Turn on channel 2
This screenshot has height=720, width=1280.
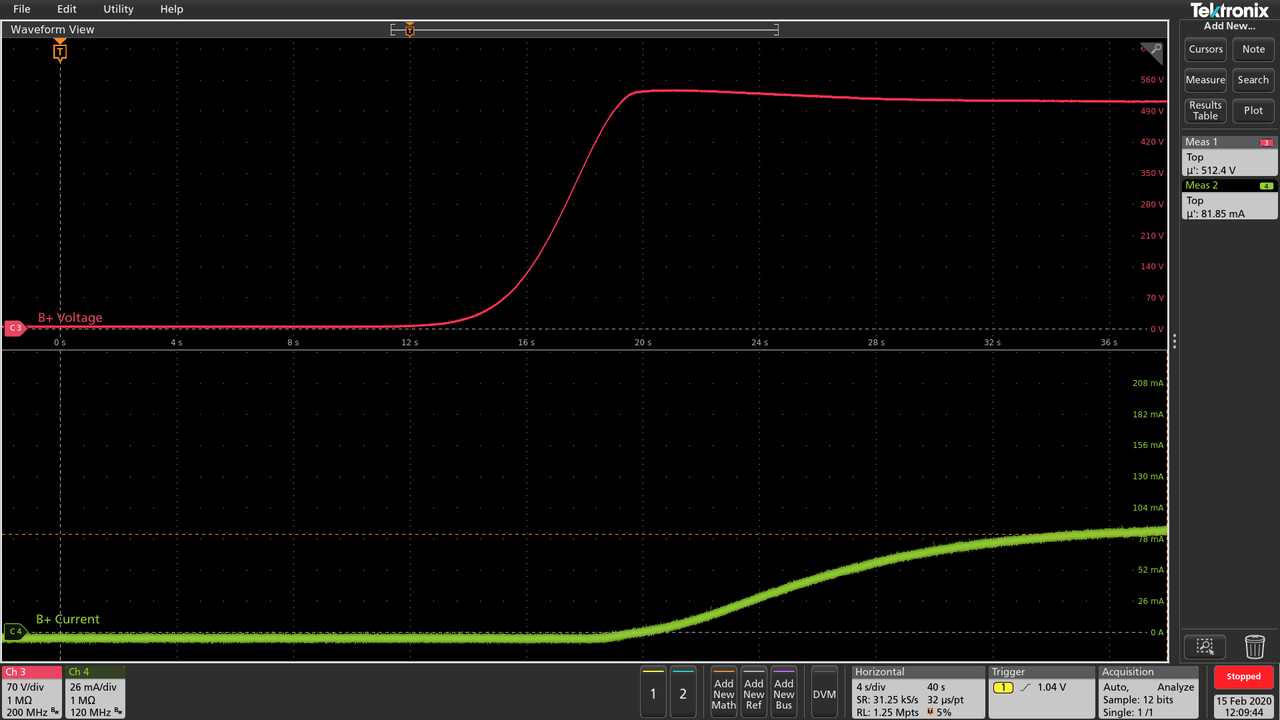683,691
